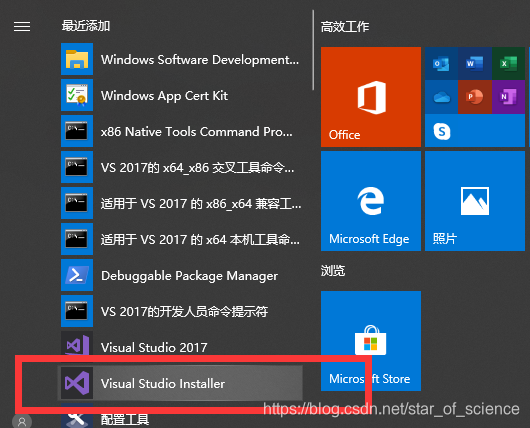Open OneDrive from the tile group
Image resolution: width=530 pixels, height=428 pixels.
coord(441,97)
